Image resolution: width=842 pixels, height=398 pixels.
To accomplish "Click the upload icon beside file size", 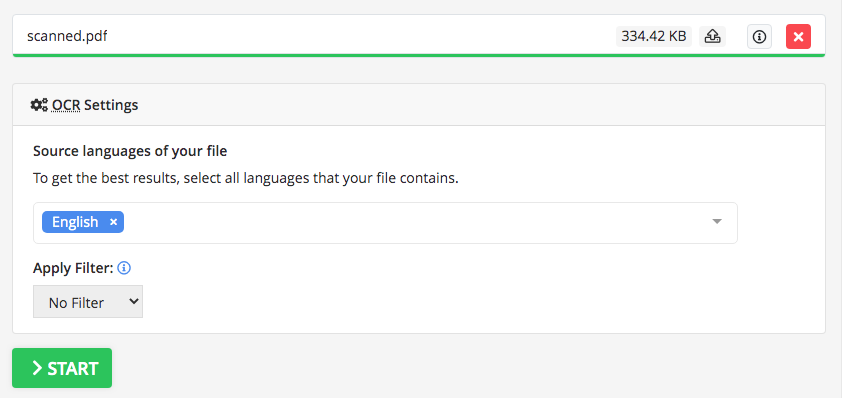I will tap(712, 37).
